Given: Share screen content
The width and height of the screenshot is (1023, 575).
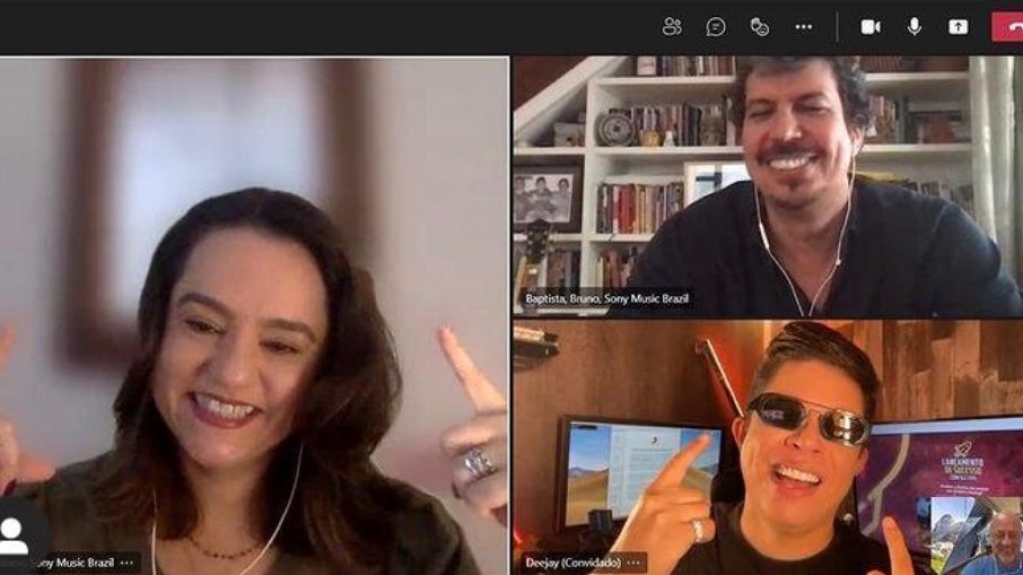Looking at the screenshot, I should click(x=958, y=27).
